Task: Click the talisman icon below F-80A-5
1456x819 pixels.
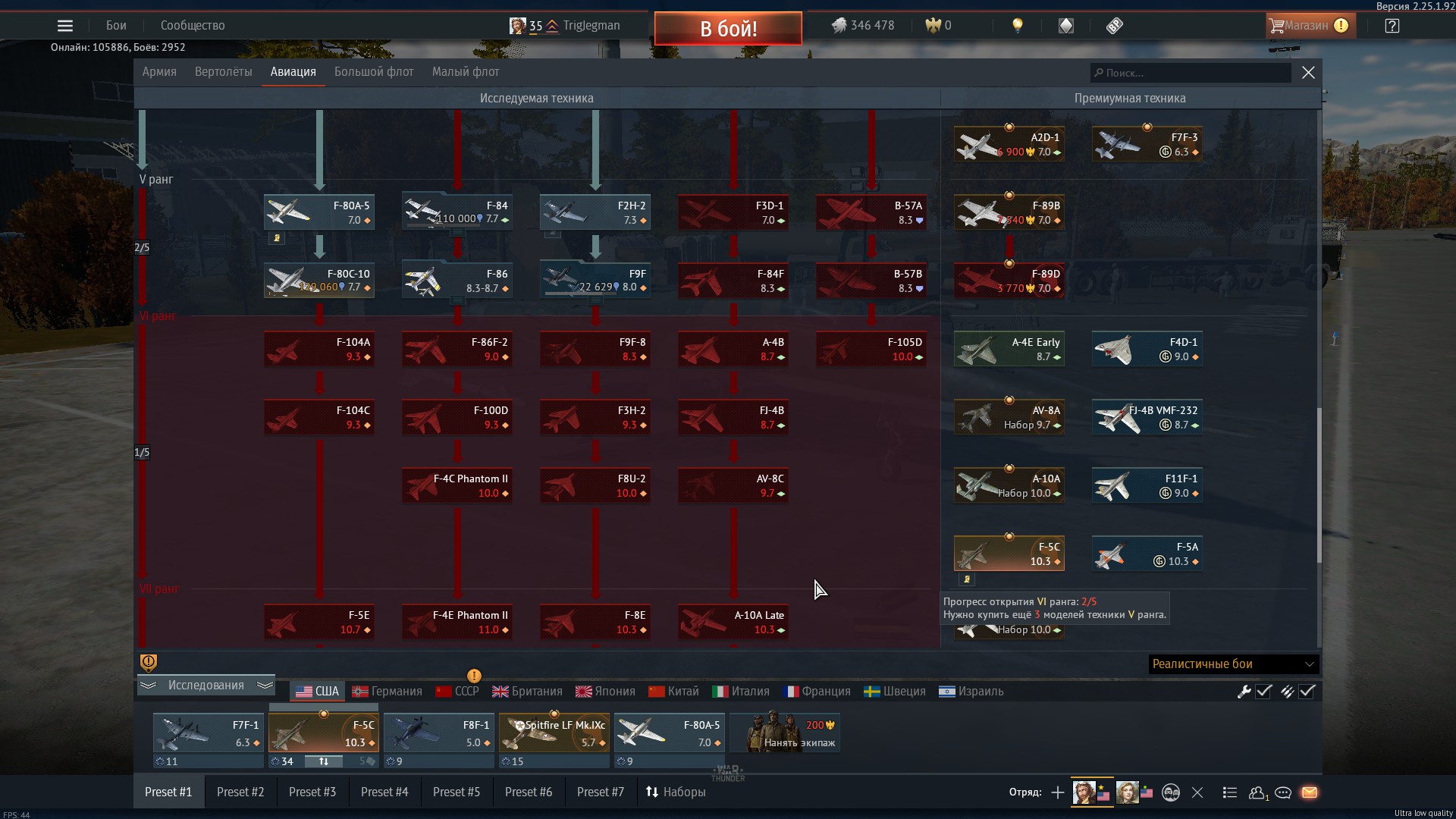Action: coord(277,238)
